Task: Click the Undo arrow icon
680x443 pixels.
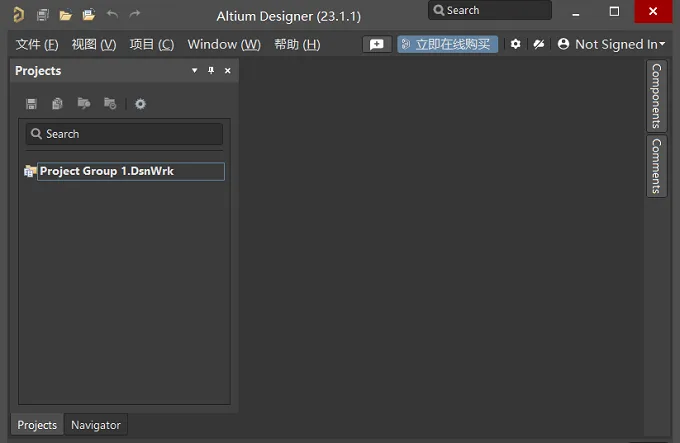Action: pyautogui.click(x=112, y=14)
